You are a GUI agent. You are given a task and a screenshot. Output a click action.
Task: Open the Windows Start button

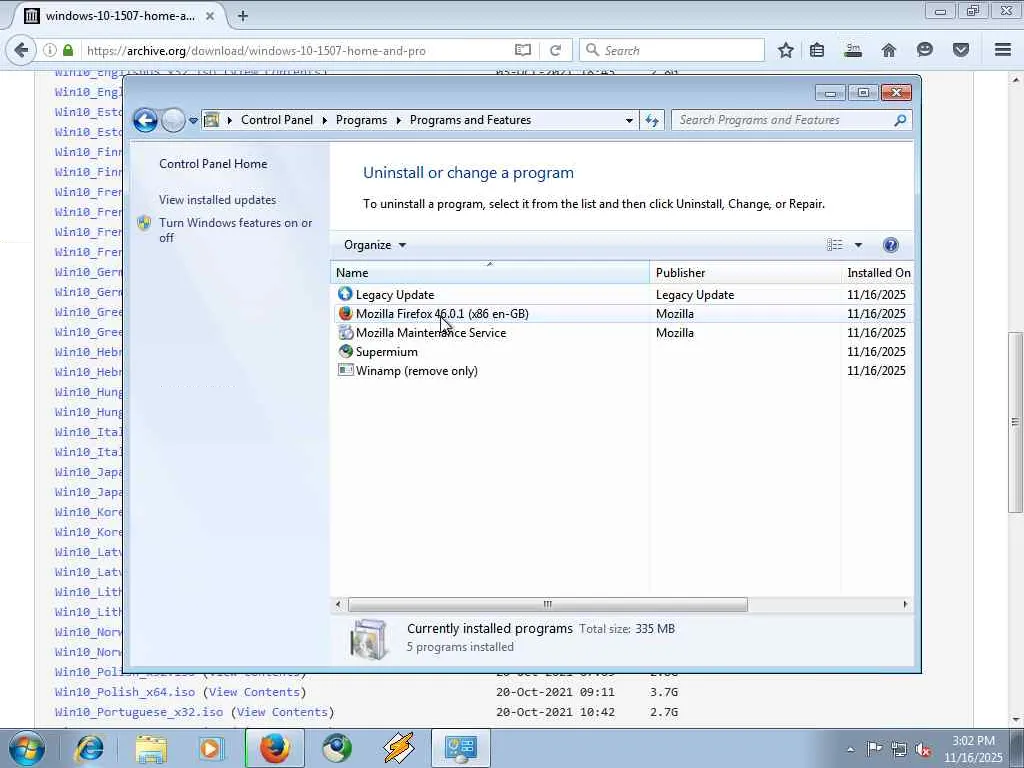pyautogui.click(x=26, y=748)
